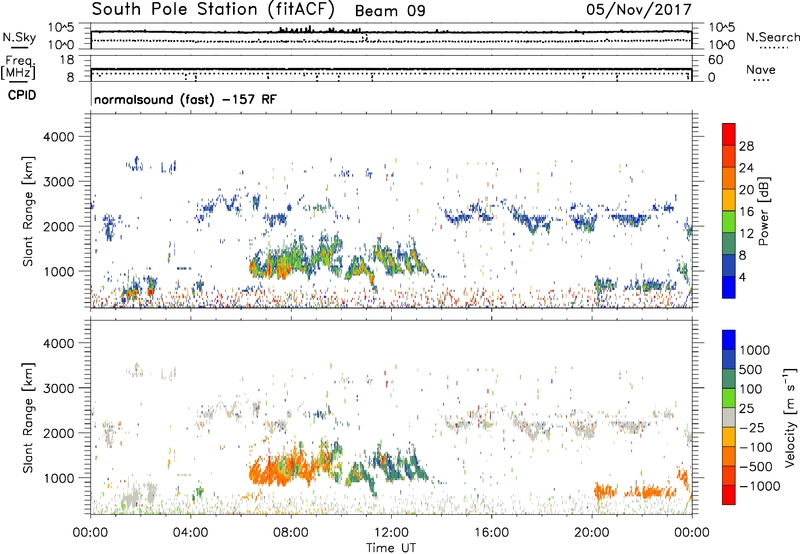Image resolution: width=800 pixels, height=554 pixels.
Task: Click the "Time UT" axis title
Action: (391, 548)
